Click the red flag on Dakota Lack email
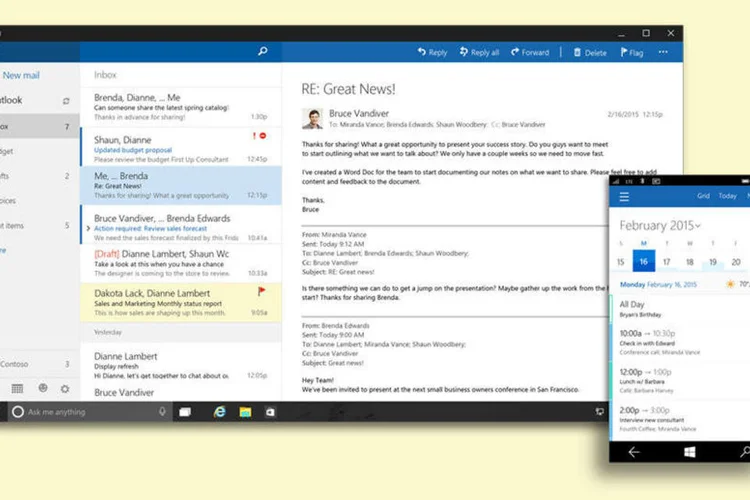Image resolution: width=750 pixels, height=500 pixels. pyautogui.click(x=262, y=291)
